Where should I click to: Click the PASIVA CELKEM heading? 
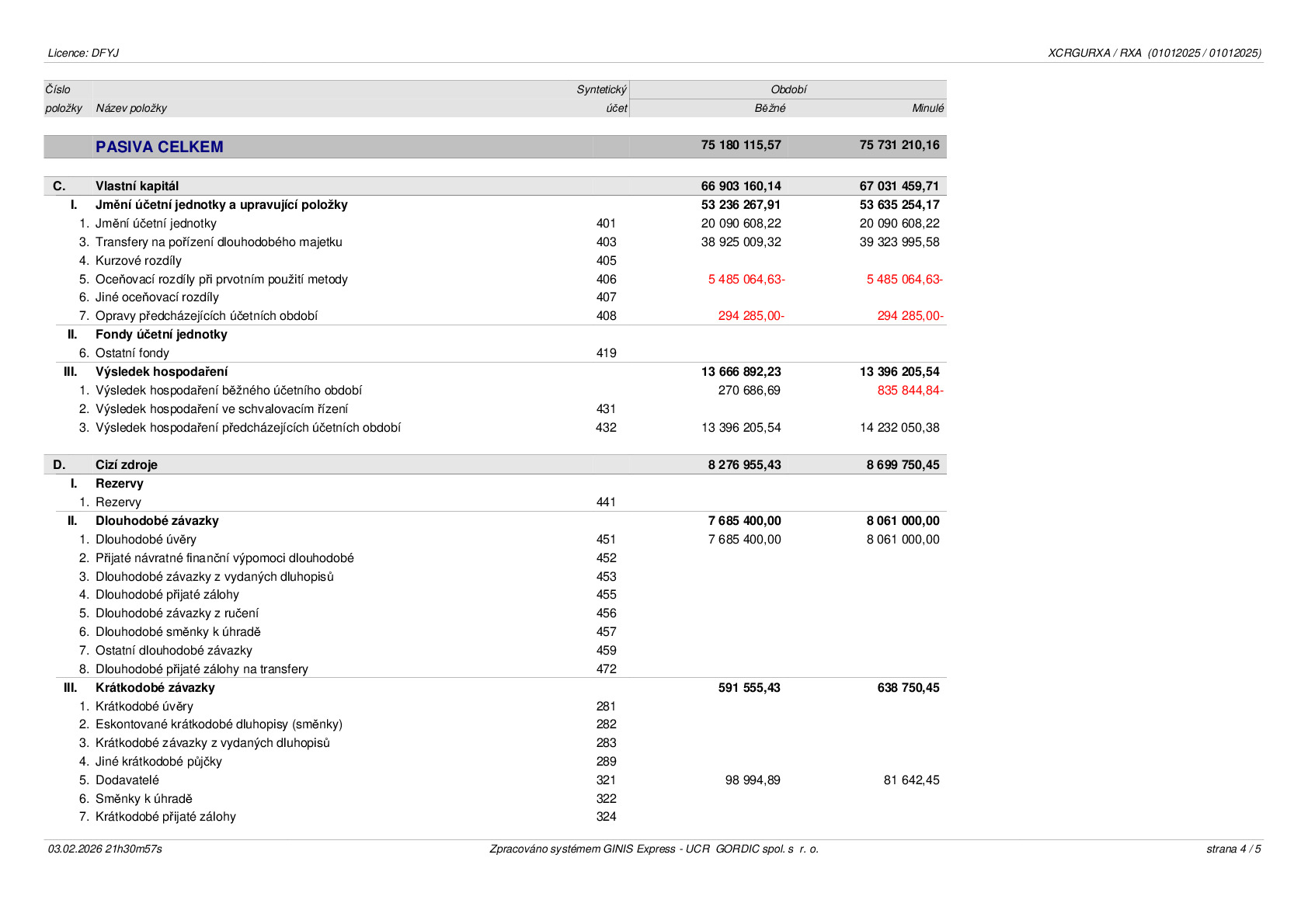159,147
